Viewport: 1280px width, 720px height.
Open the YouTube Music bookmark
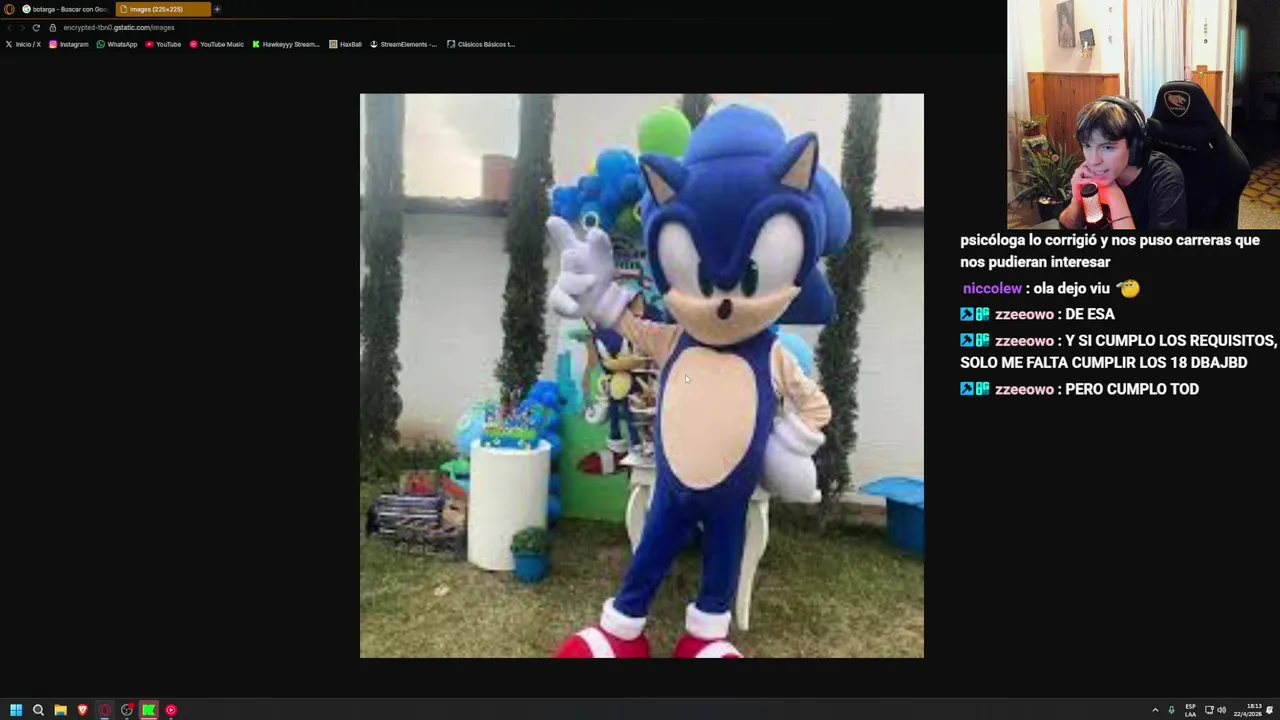pyautogui.click(x=217, y=44)
